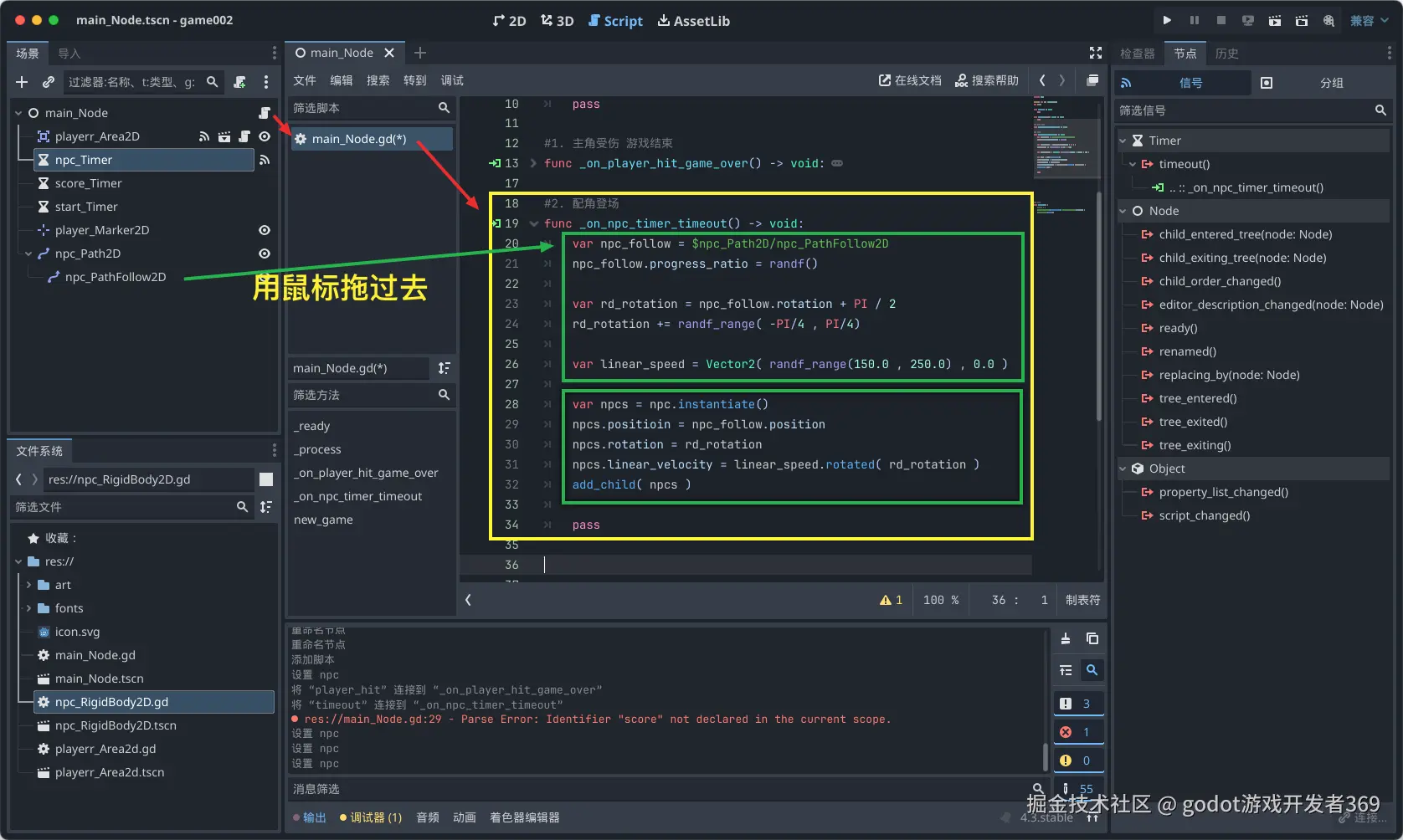Open the Script workspace
Viewport: 1403px width, 840px height.
pos(615,21)
